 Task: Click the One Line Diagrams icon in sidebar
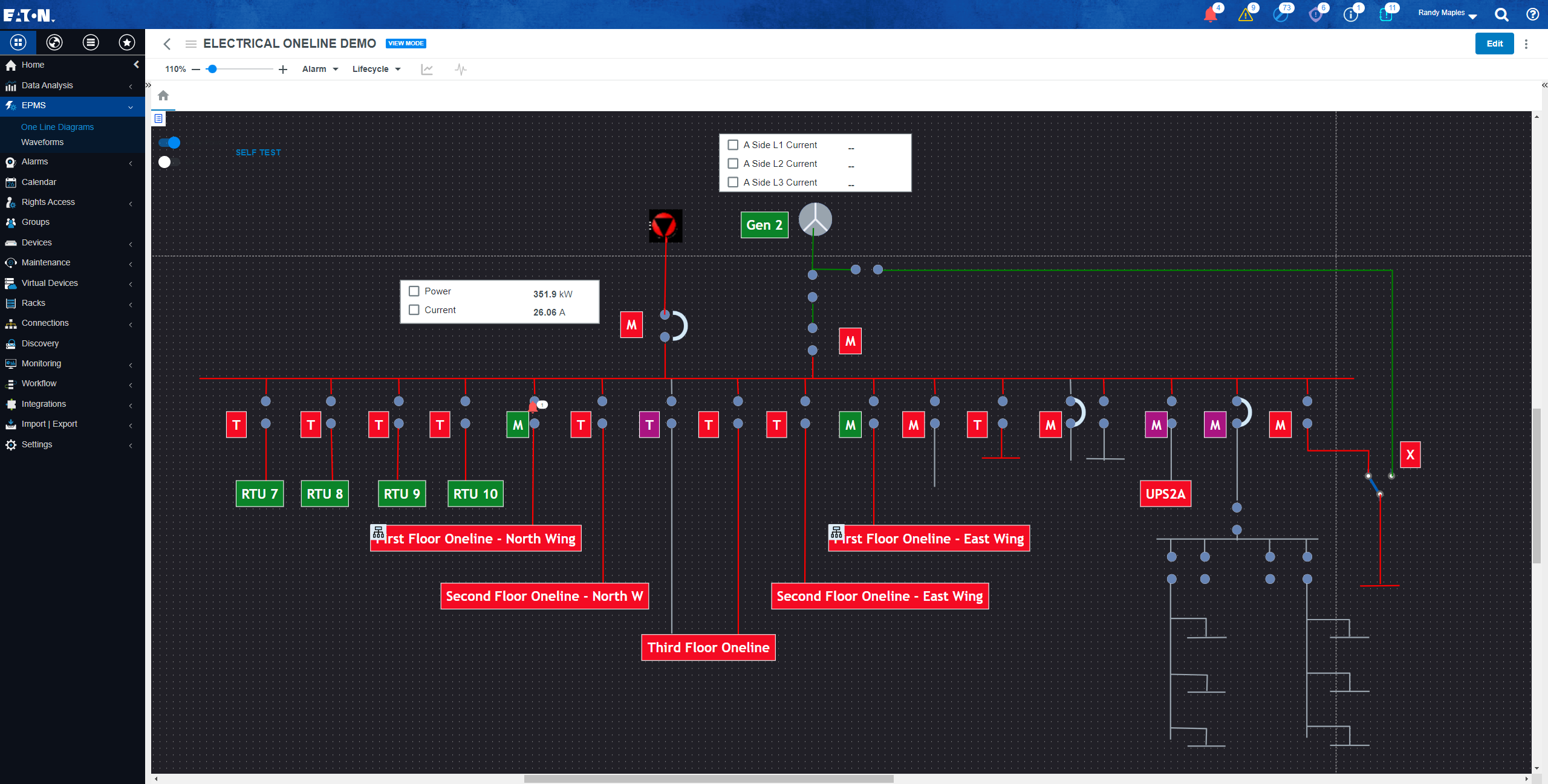tap(57, 127)
